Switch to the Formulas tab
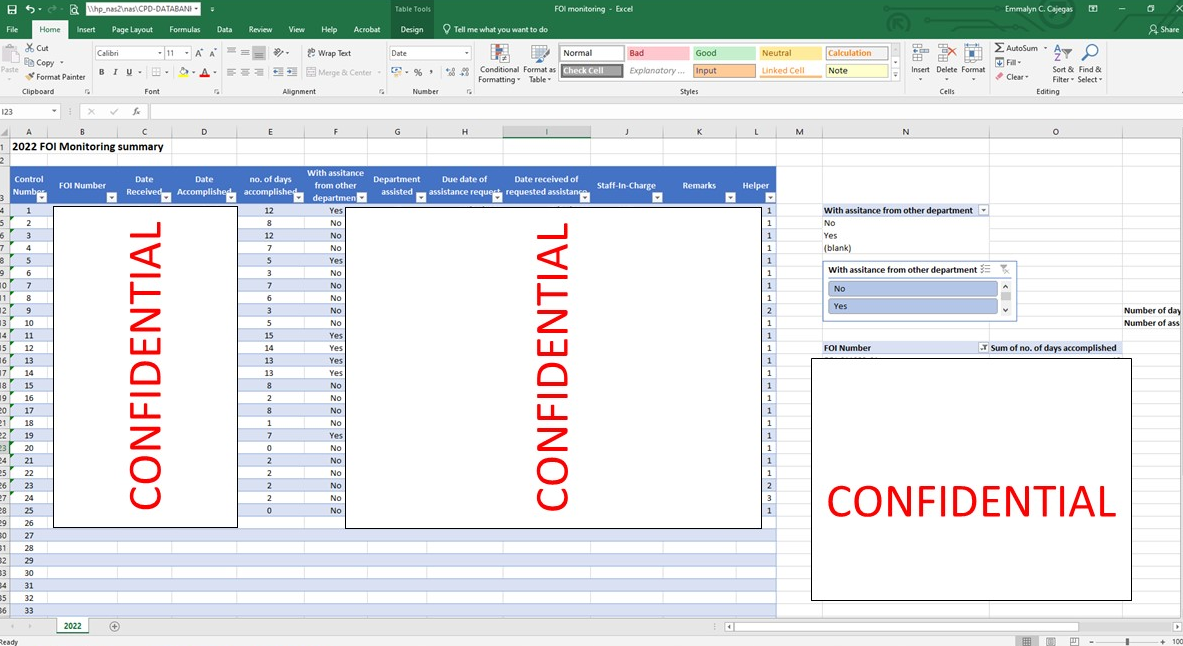 coord(185,29)
